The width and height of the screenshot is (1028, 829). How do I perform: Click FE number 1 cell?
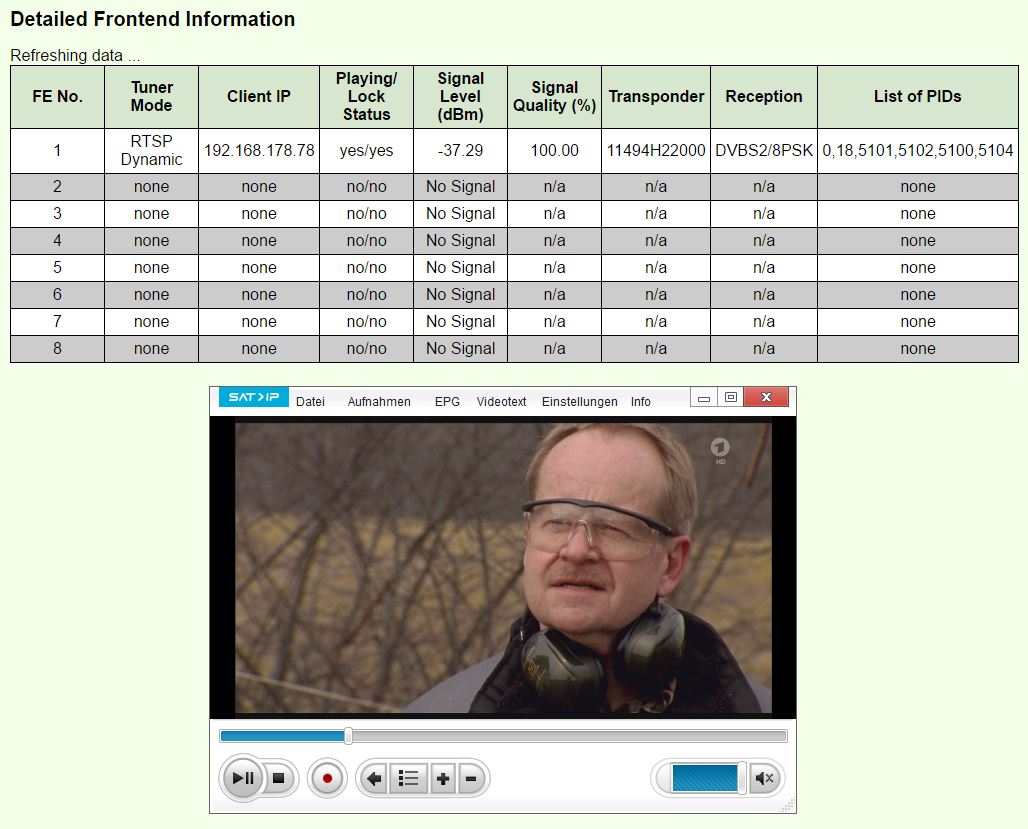point(58,150)
